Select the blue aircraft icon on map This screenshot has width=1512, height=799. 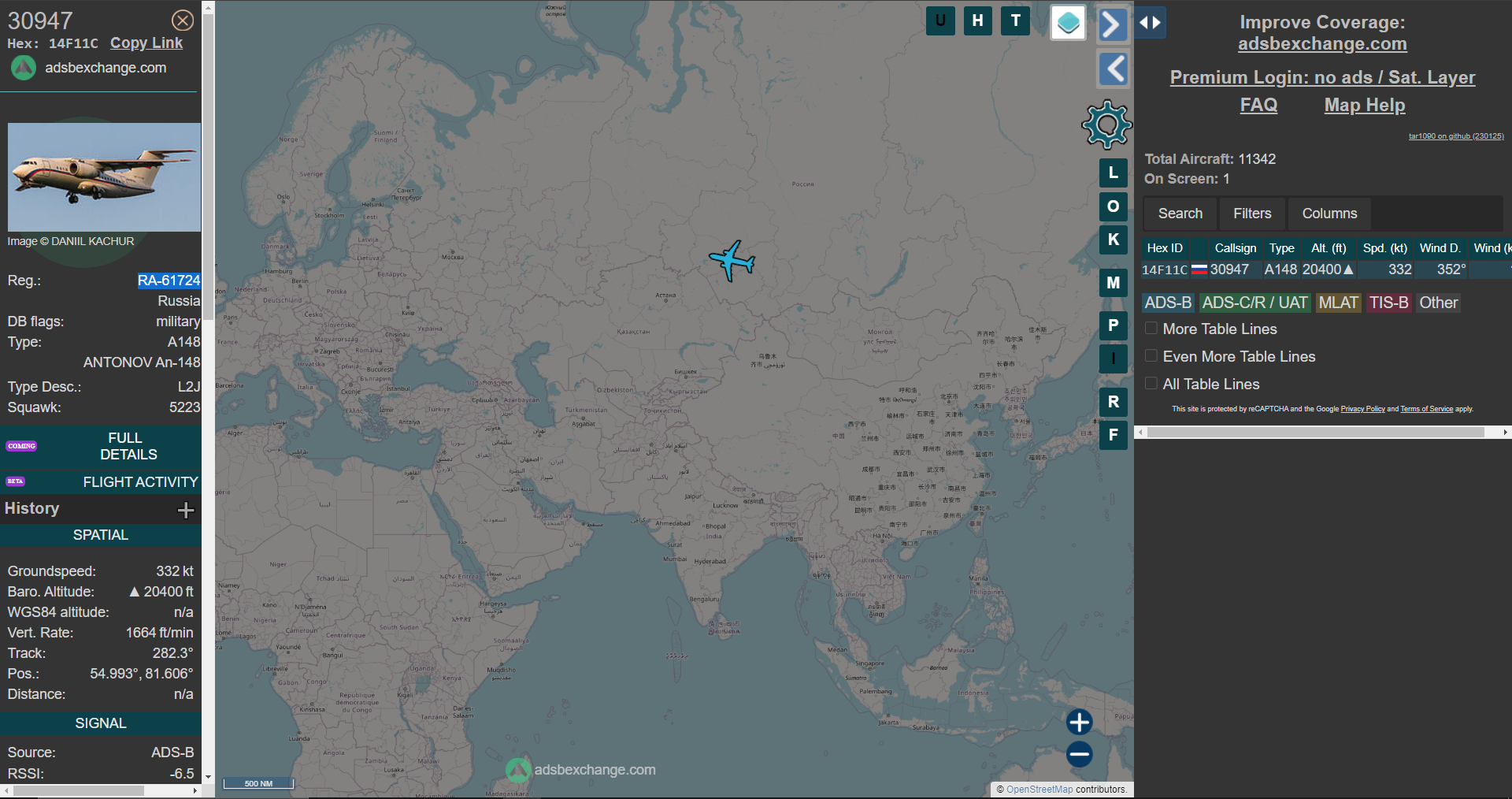[x=732, y=261]
